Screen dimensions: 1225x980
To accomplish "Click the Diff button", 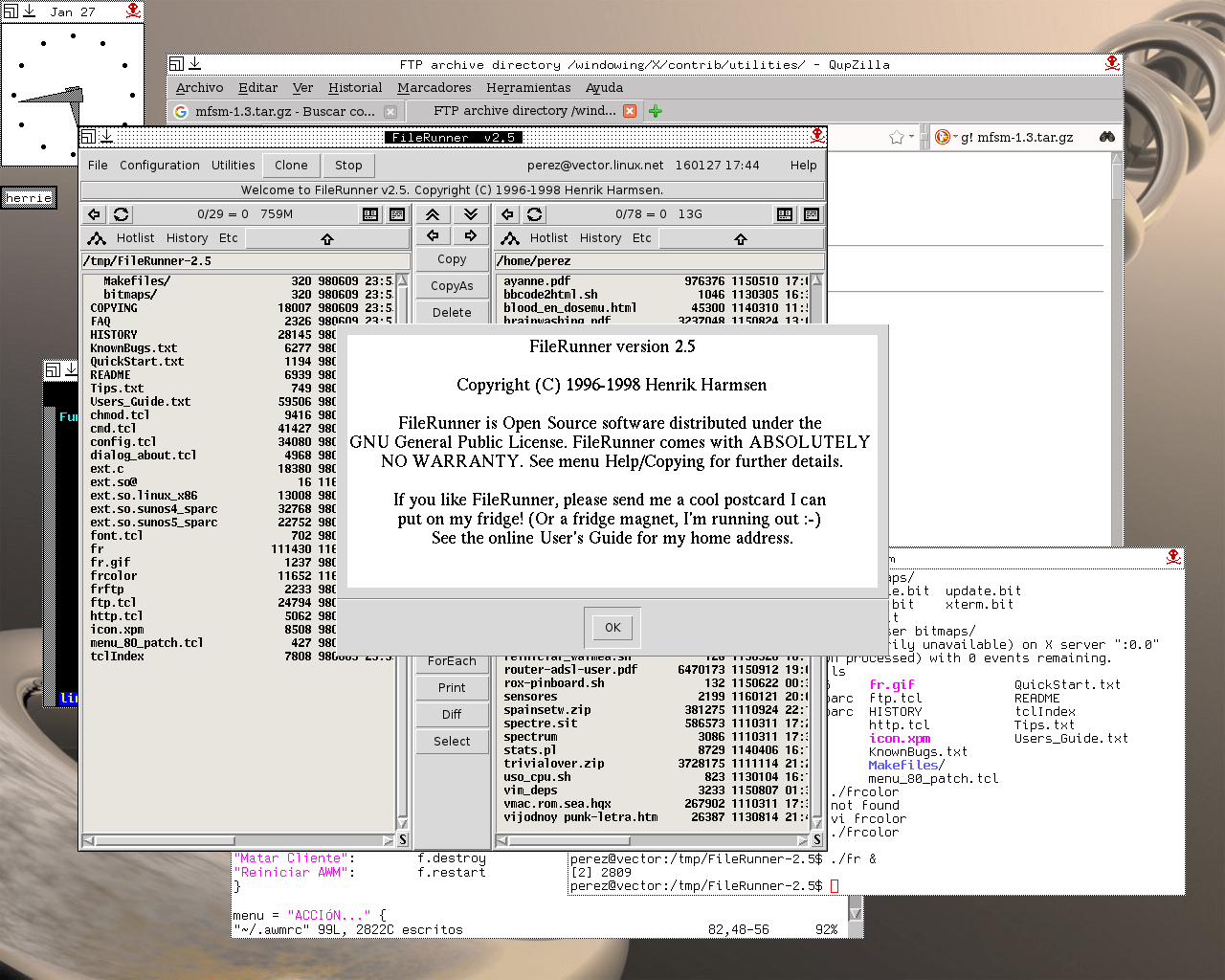I will point(452,715).
